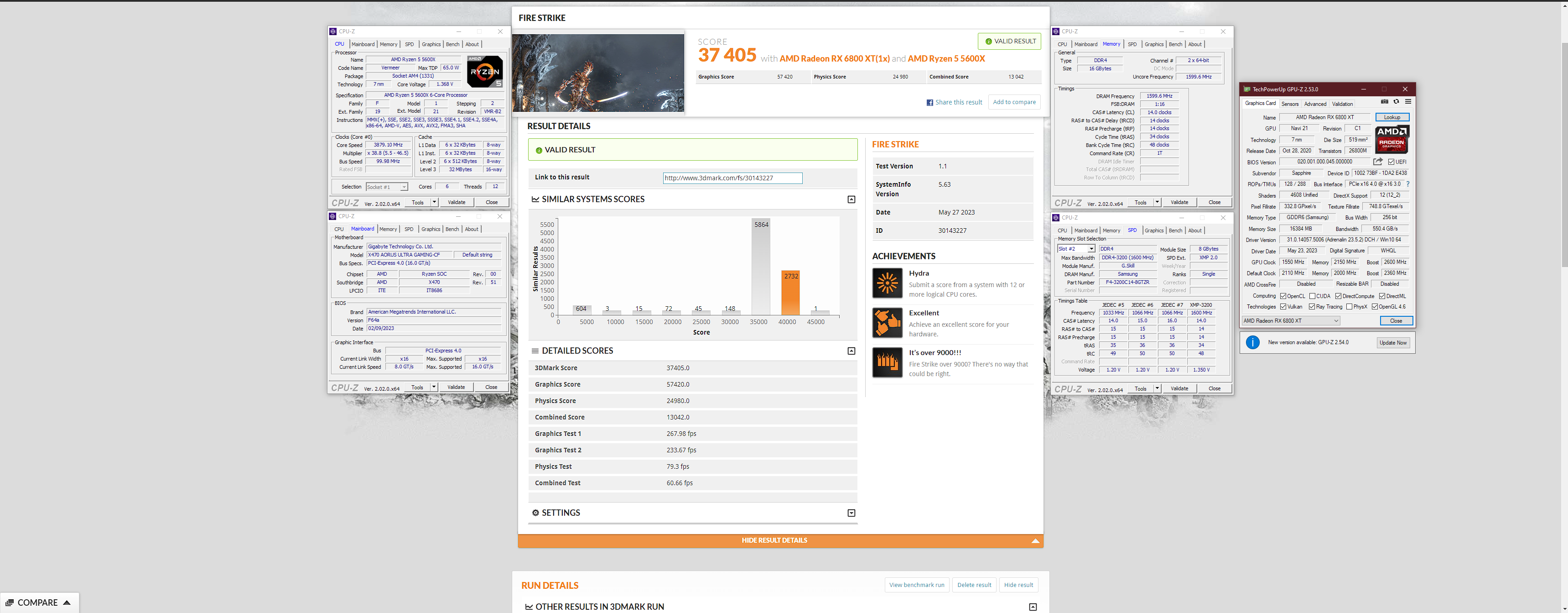The height and width of the screenshot is (613, 1568).
Task: Open Advanced tab in GPU-Z
Action: (x=1315, y=104)
